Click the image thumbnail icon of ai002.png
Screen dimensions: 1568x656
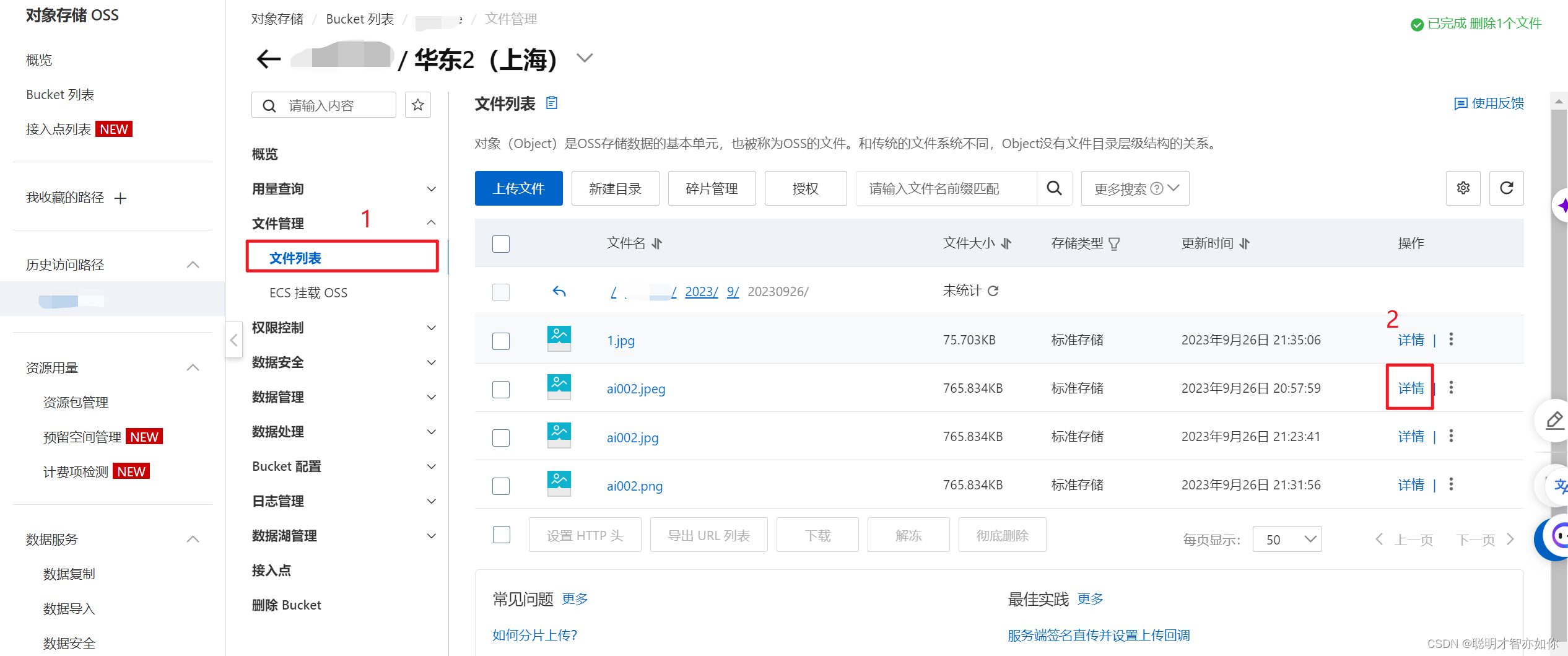point(559,484)
